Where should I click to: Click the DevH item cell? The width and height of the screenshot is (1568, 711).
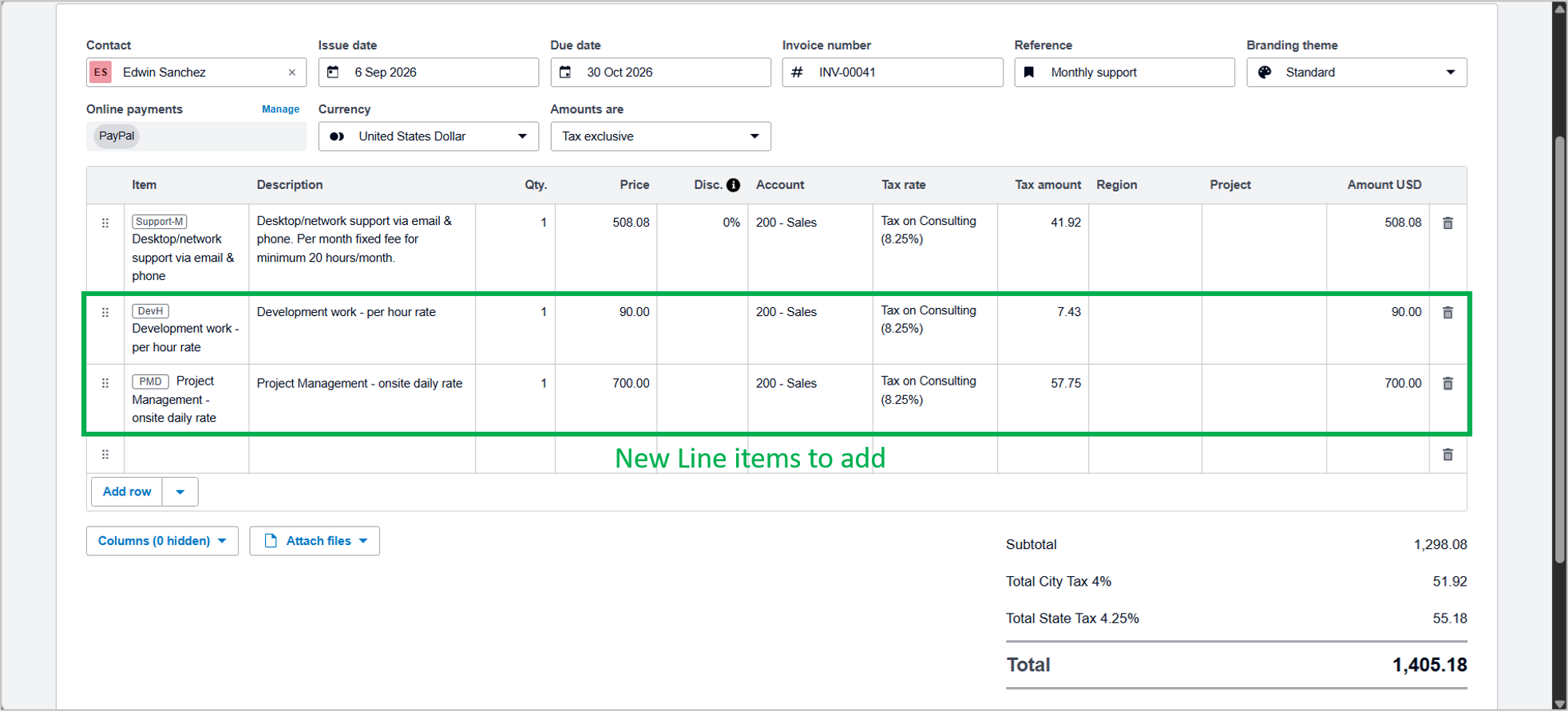186,330
